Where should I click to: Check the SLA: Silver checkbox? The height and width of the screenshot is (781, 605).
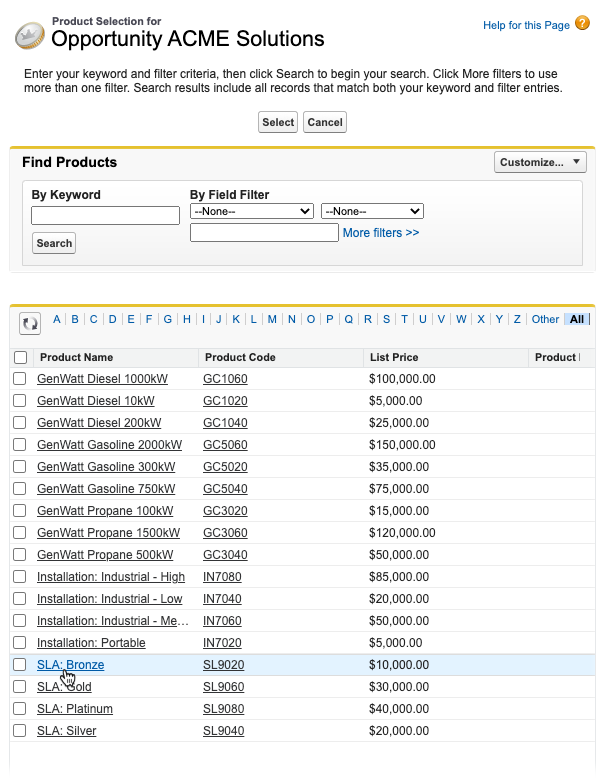[x=19, y=731]
